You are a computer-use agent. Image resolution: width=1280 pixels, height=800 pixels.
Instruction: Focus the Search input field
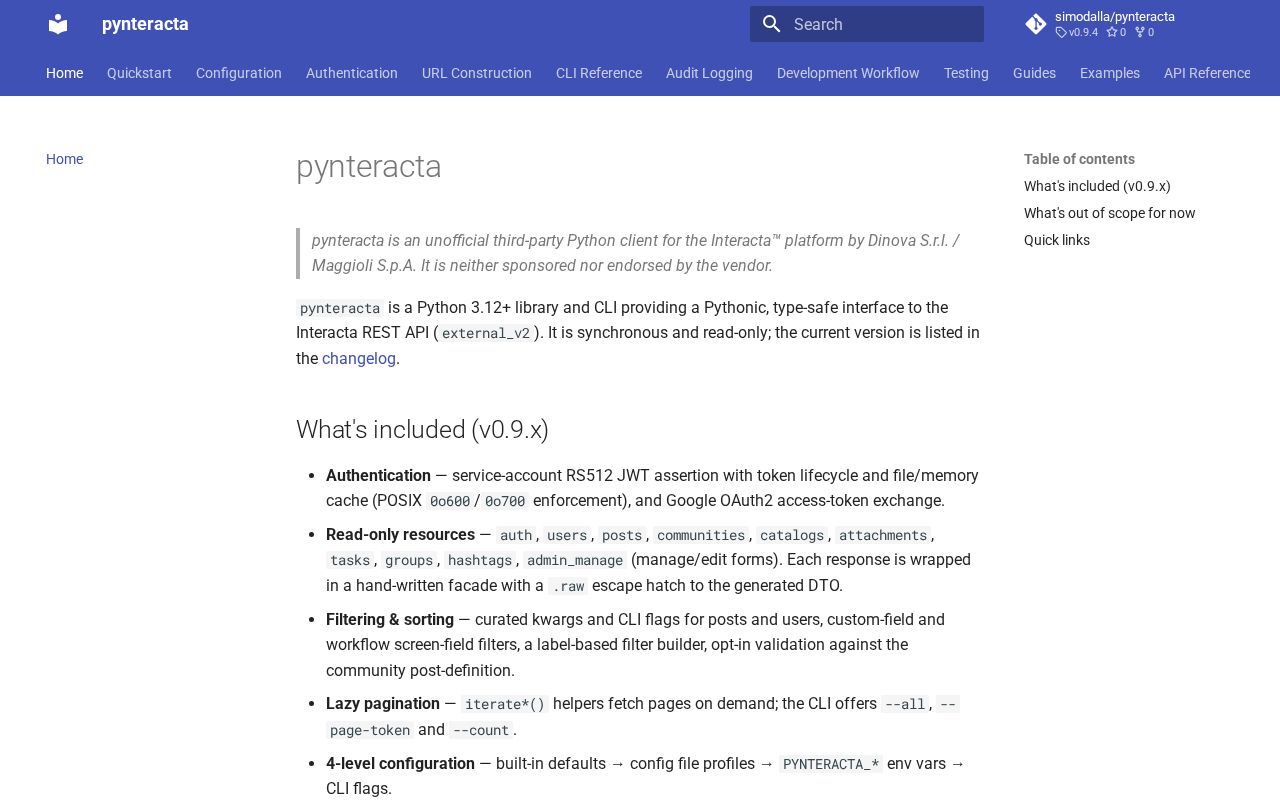click(867, 24)
